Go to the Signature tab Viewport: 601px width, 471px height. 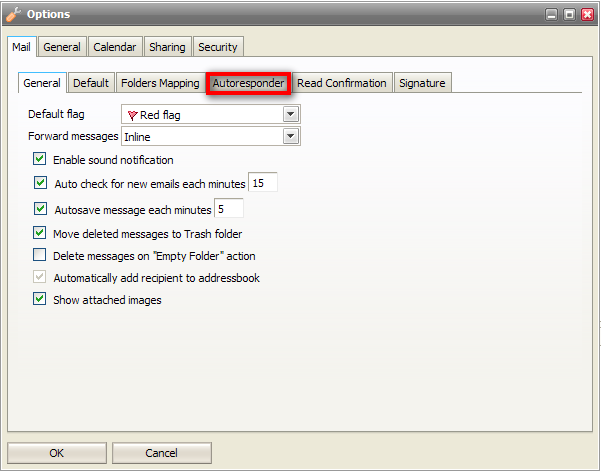click(422, 83)
